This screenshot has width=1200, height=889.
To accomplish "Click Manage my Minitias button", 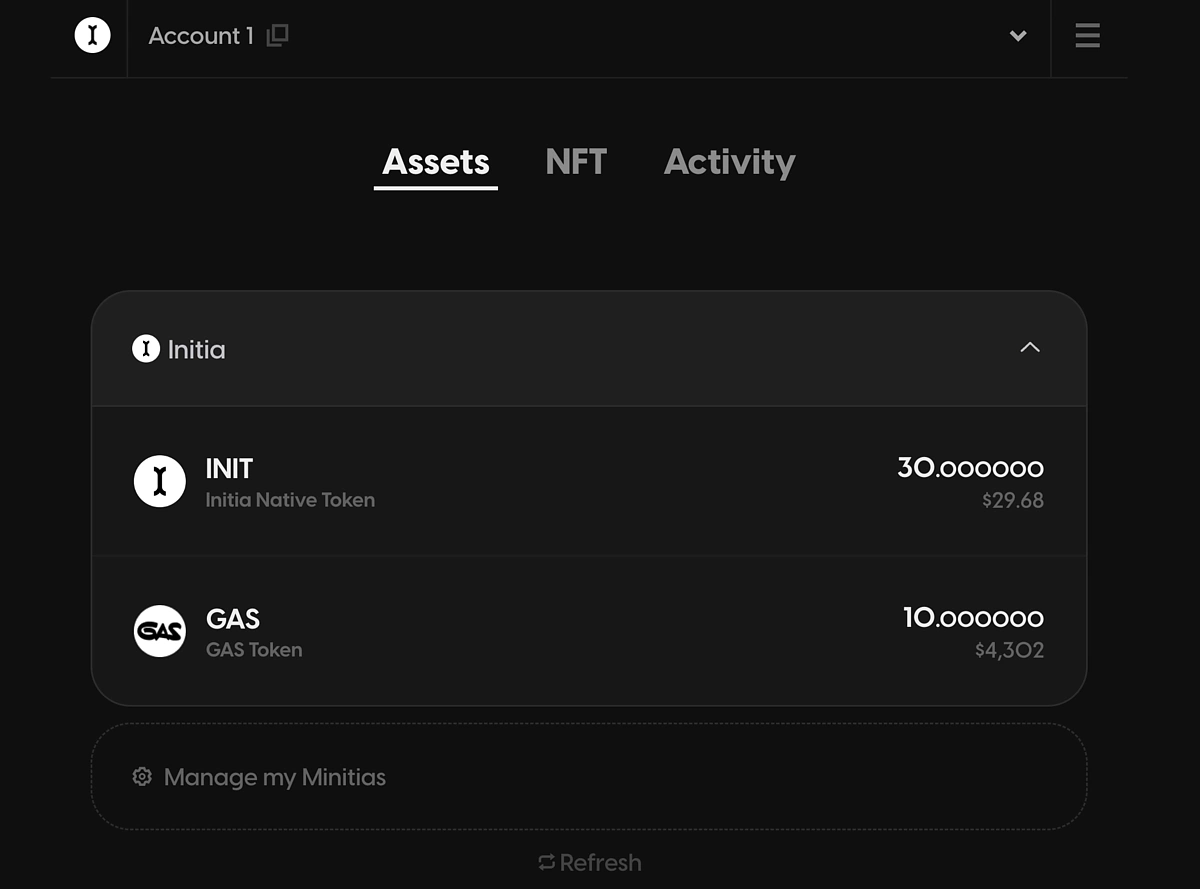I will coord(589,777).
